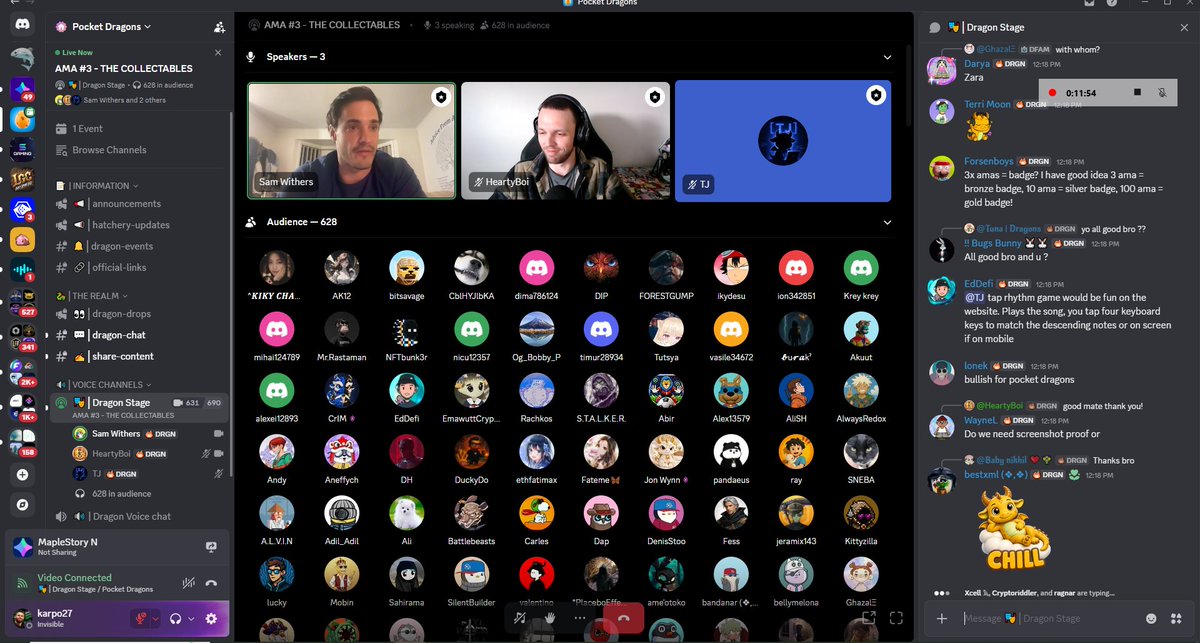Click Sam Withers video tile
This screenshot has height=643, width=1200.
click(x=351, y=139)
